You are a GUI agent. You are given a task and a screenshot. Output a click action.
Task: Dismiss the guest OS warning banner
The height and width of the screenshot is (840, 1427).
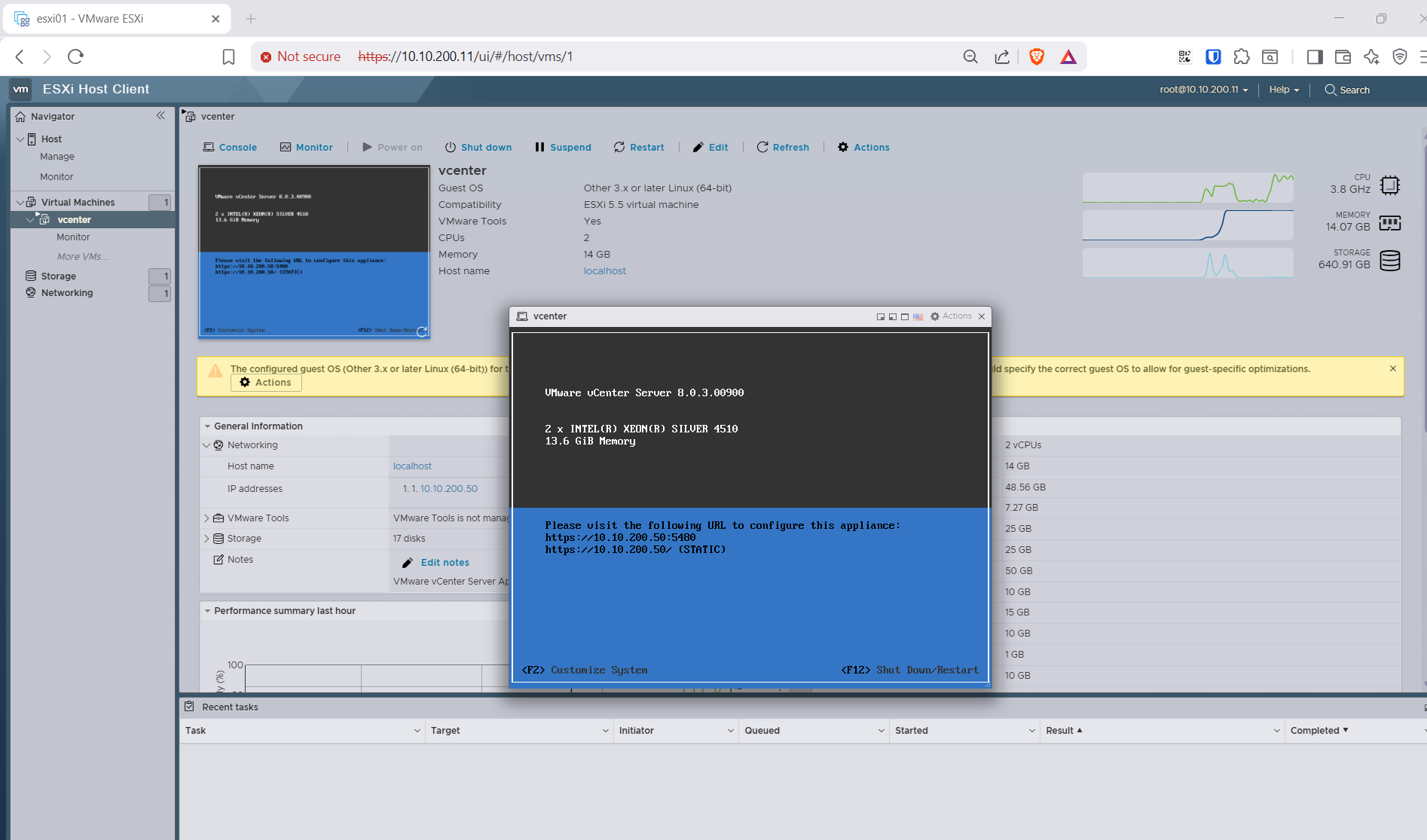(1393, 368)
